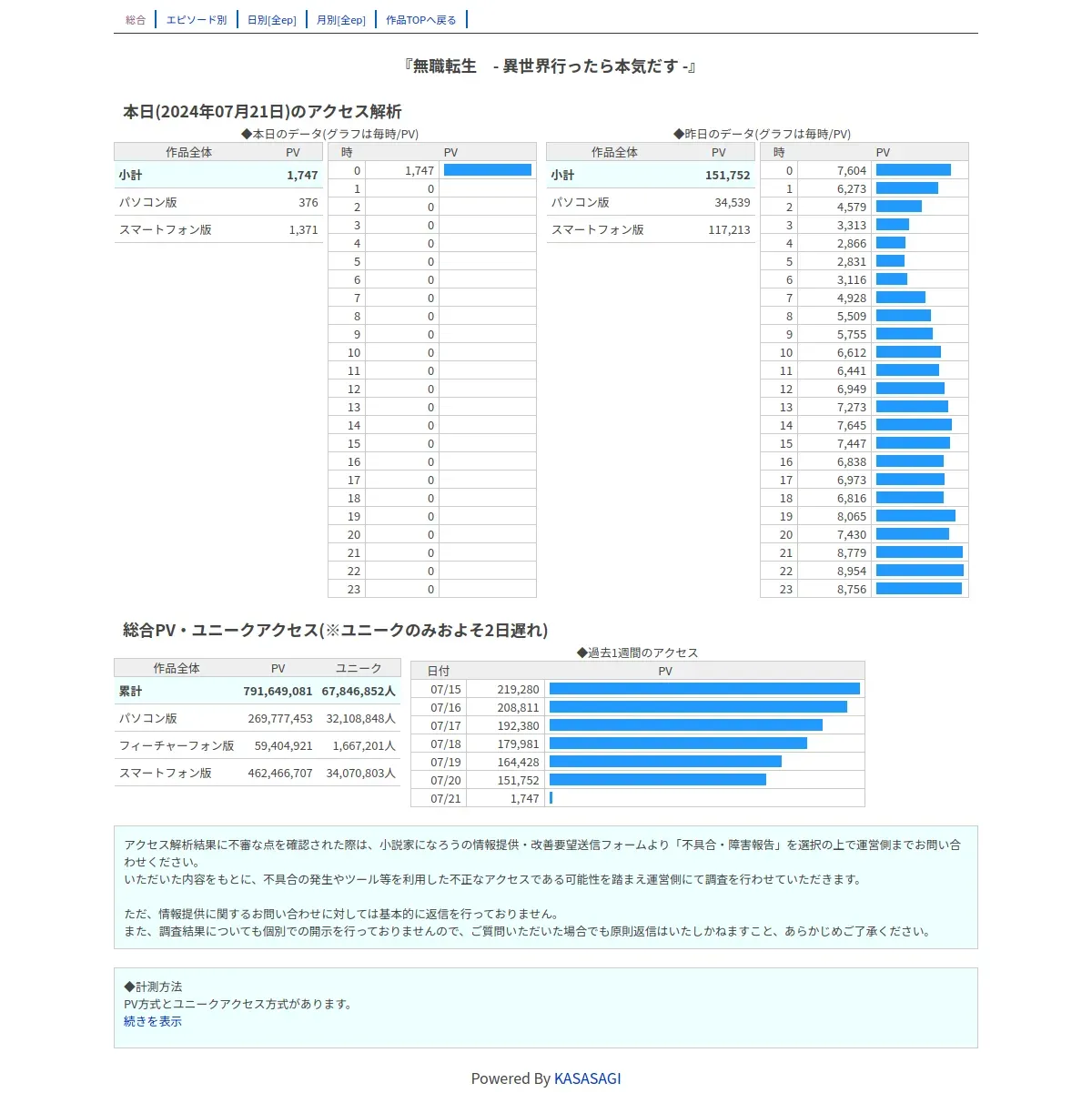The width and height of the screenshot is (1092, 1093).
Task: Click the ◆過去1週間のアクセス caption
Action: [637, 653]
